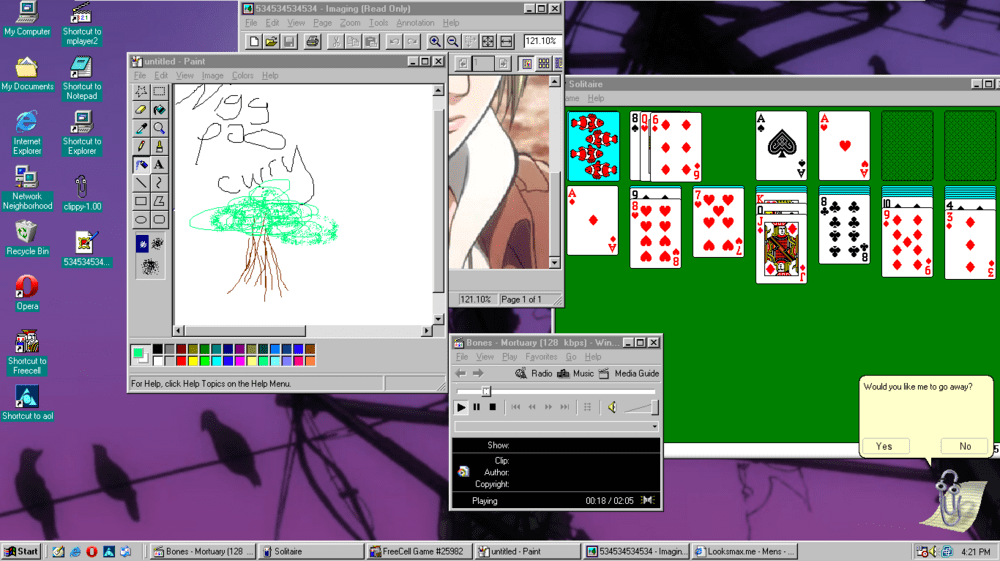
Task: Click the Solitaire deck to draw cards
Action: pyautogui.click(x=594, y=146)
